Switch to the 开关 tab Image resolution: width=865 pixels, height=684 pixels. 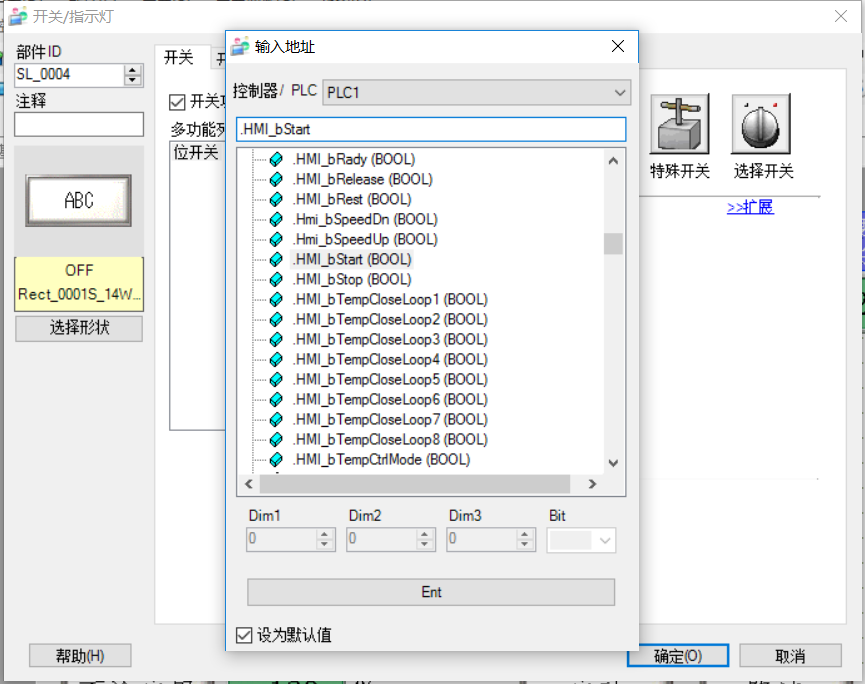point(179,58)
